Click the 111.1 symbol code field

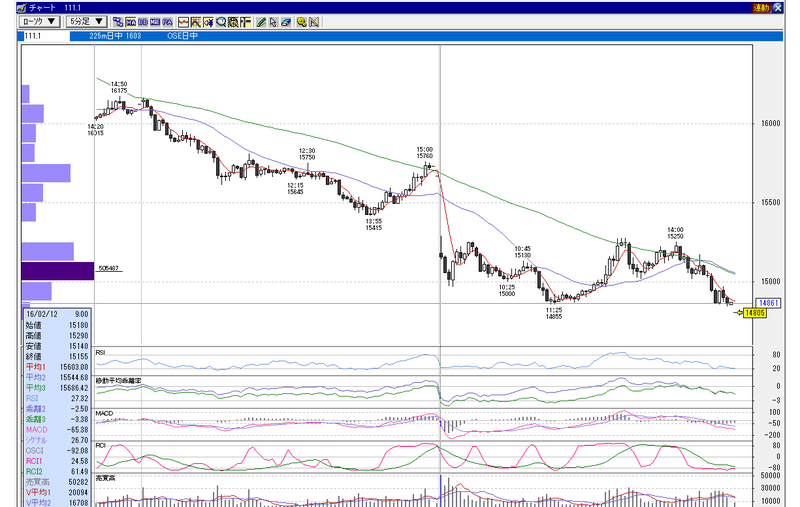(44, 36)
